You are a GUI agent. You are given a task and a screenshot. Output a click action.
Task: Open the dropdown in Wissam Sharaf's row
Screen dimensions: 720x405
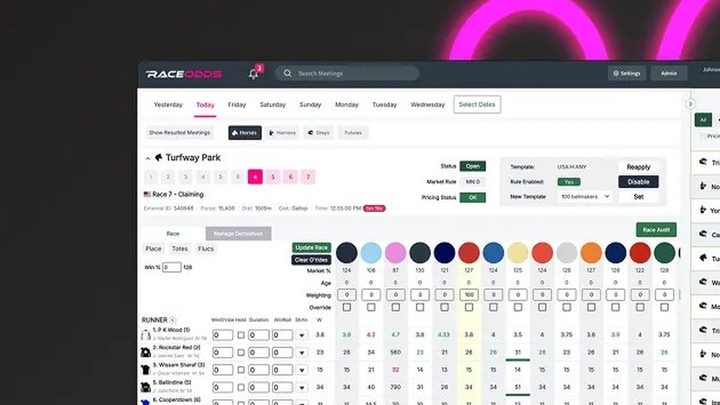pyautogui.click(x=302, y=370)
